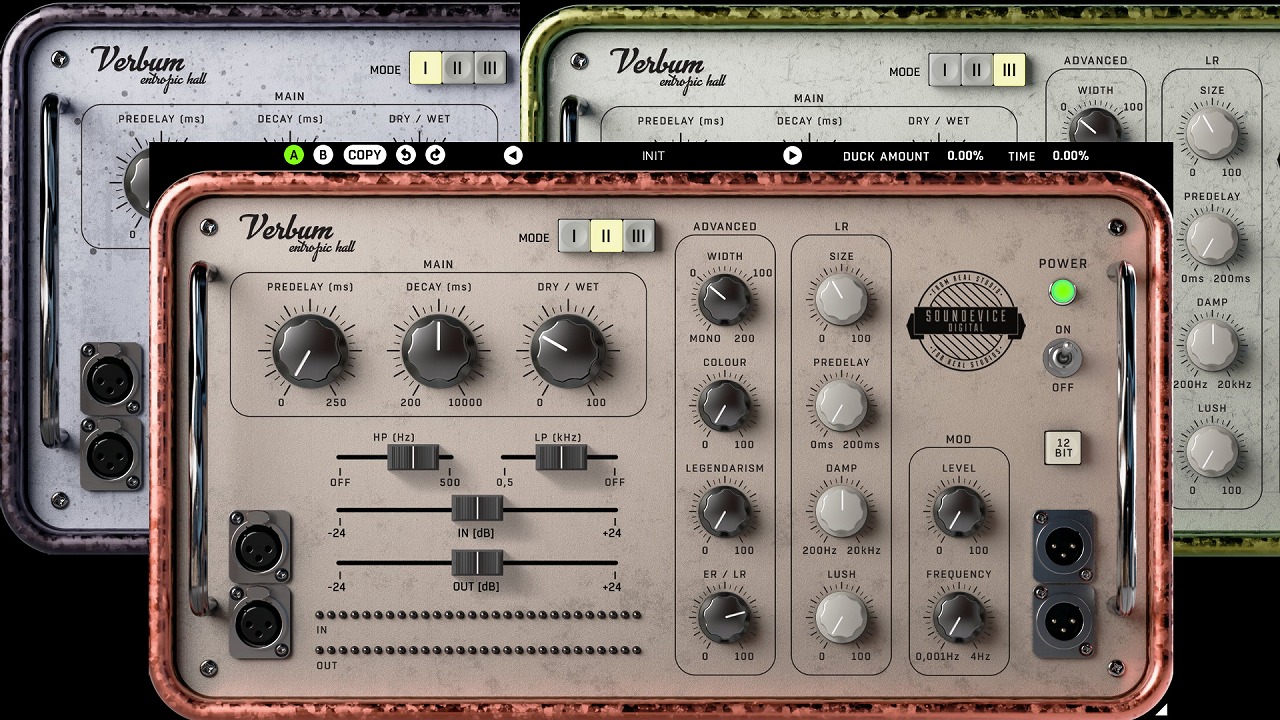This screenshot has width=1280, height=720.
Task: Flip the Power ON/OFF toggle switch
Action: (1062, 357)
